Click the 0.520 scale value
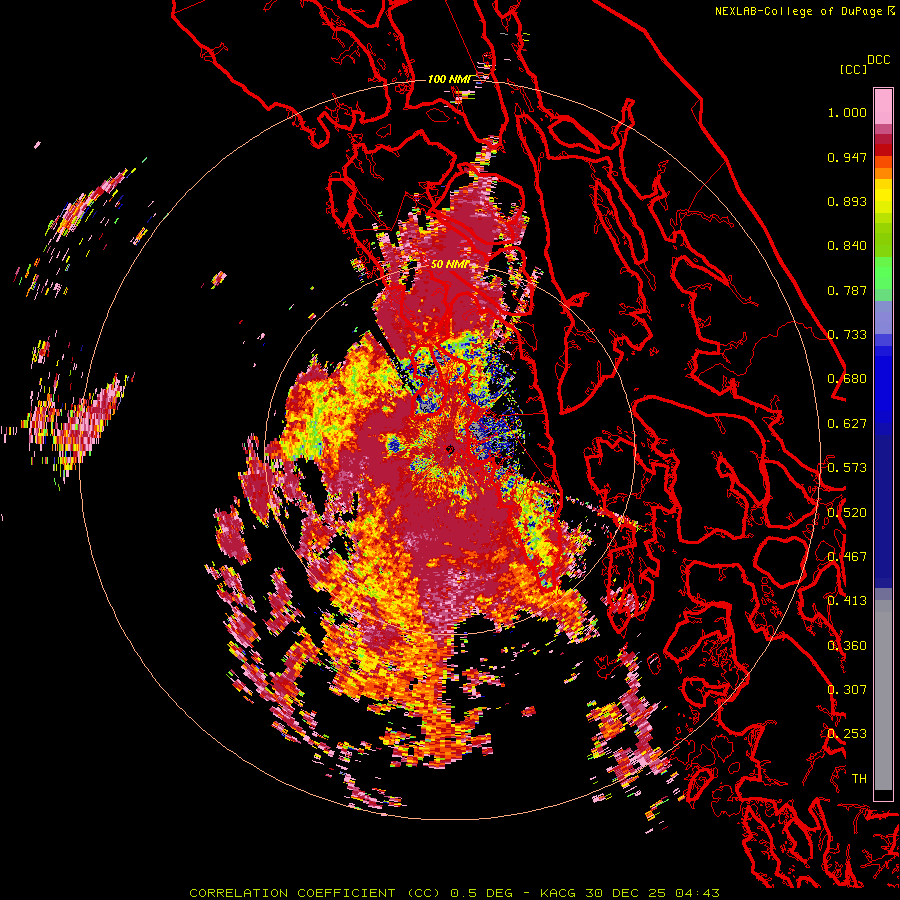This screenshot has width=900, height=900. point(847,513)
